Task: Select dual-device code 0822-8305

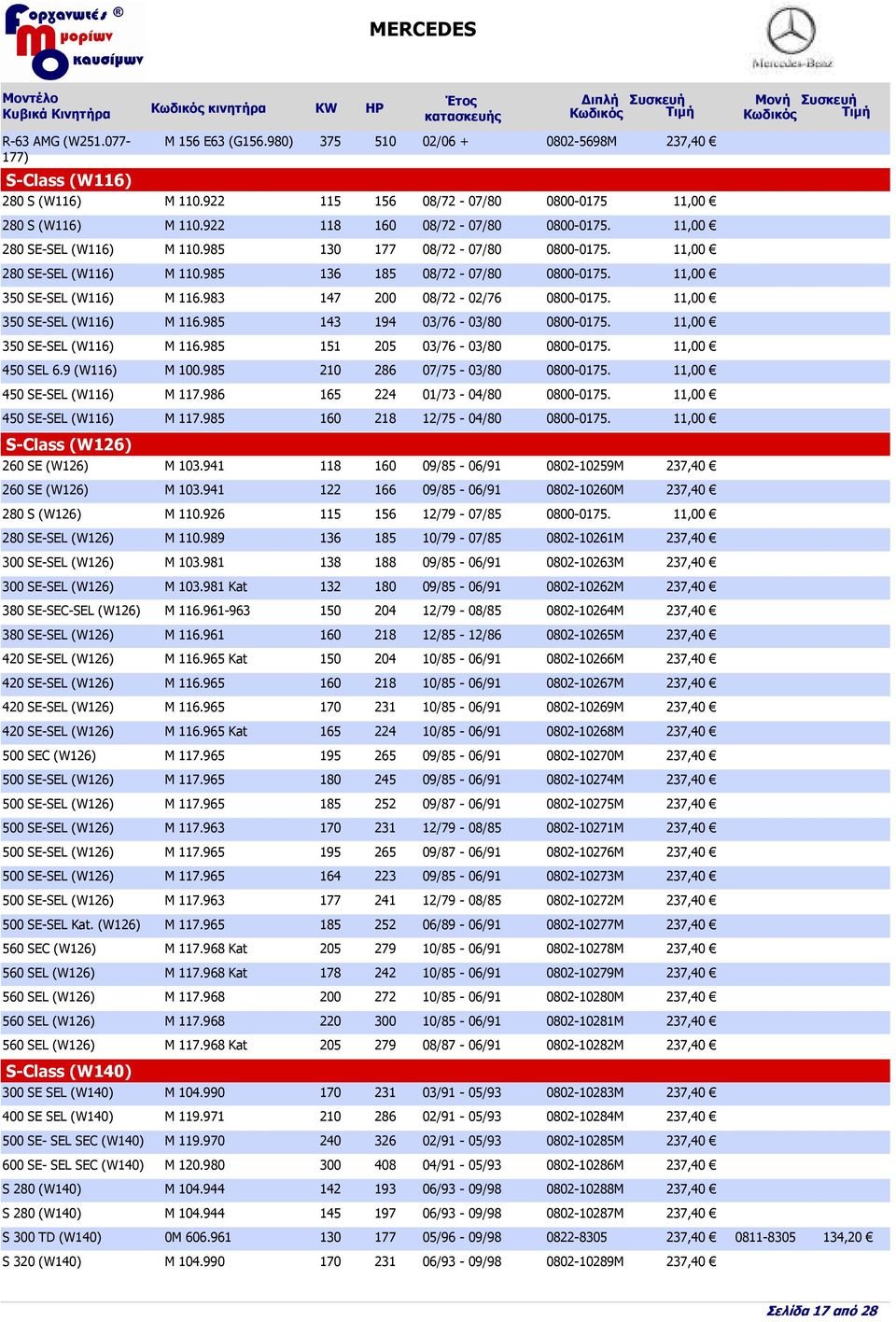Action: click(x=577, y=1238)
